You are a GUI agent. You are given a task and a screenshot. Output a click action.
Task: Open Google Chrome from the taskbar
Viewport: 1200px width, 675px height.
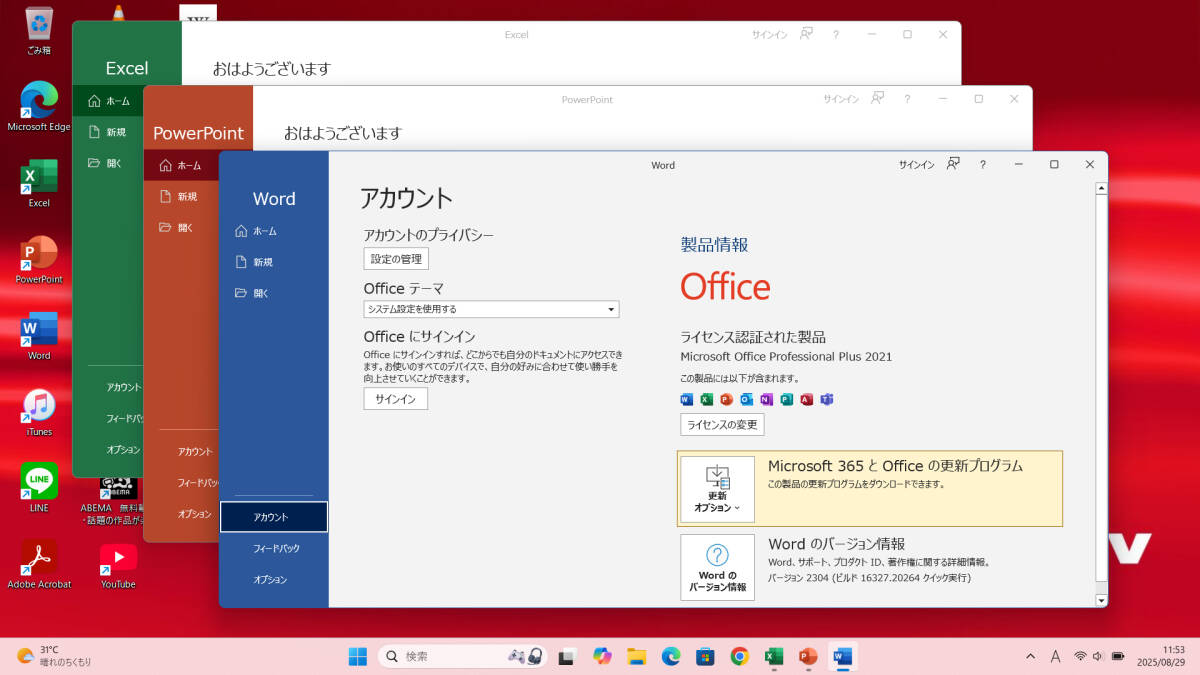(740, 656)
